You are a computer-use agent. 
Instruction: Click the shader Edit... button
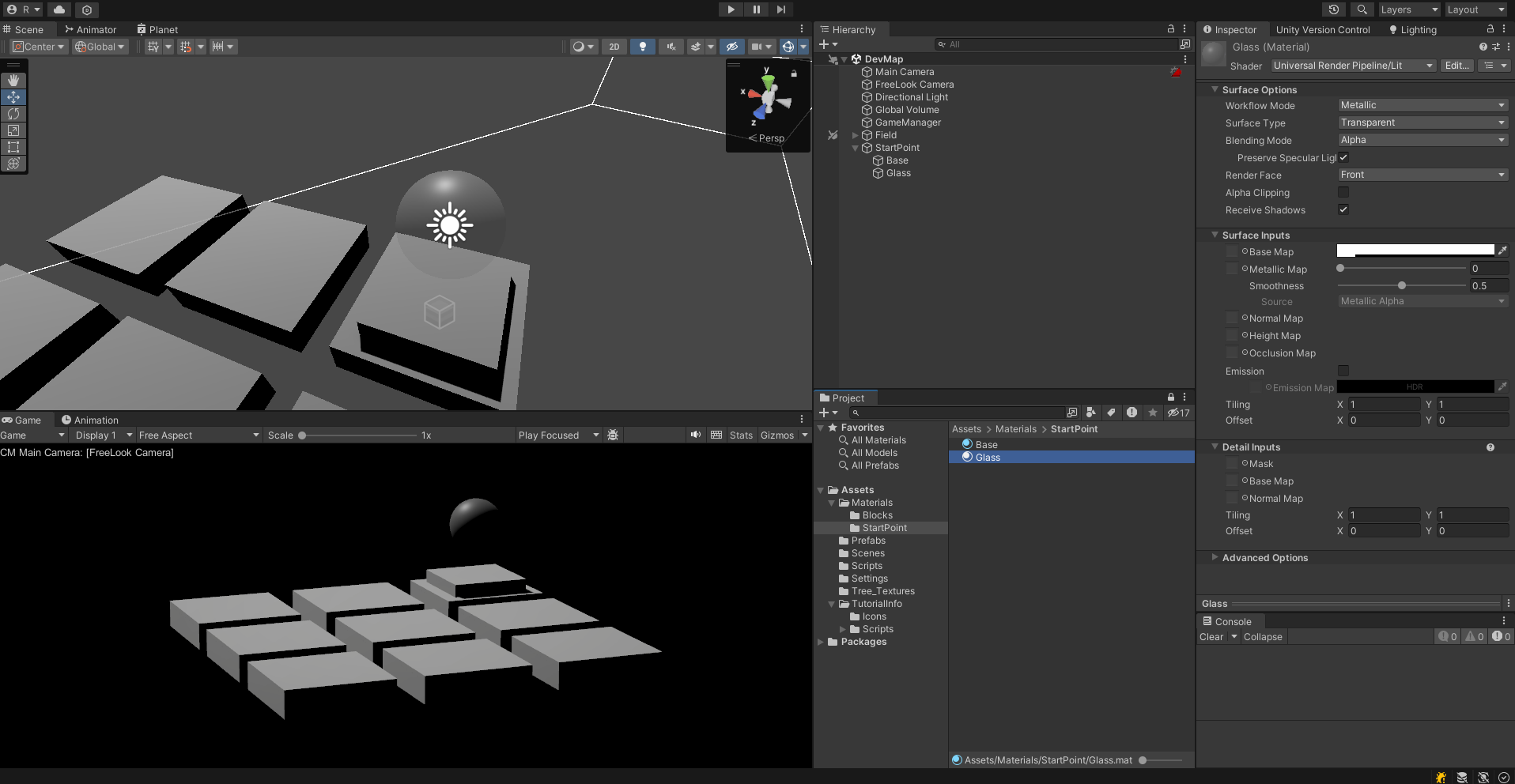[1456, 66]
